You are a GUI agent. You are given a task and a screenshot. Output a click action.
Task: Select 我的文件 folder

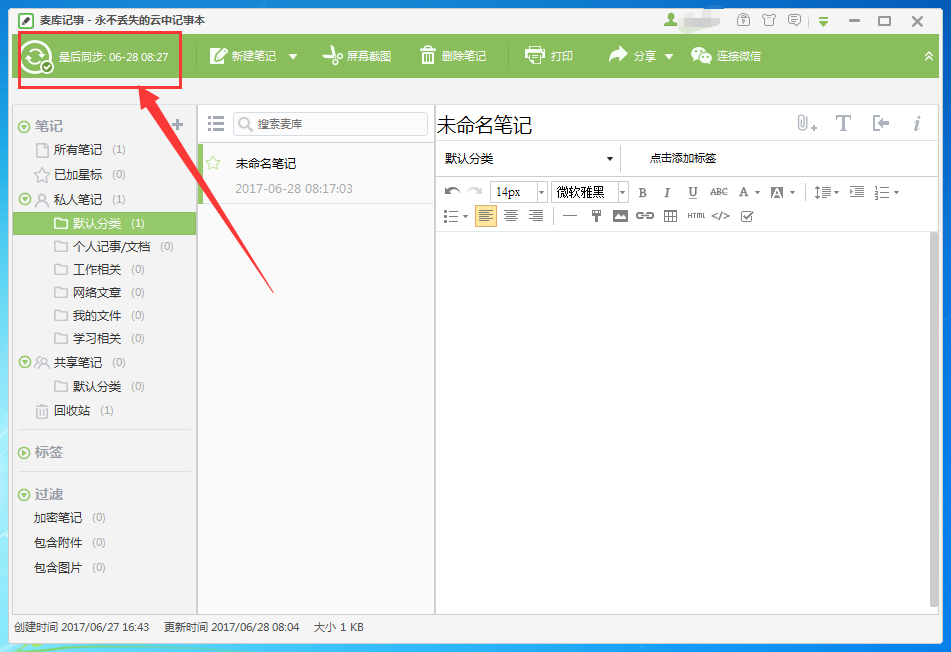click(x=99, y=315)
